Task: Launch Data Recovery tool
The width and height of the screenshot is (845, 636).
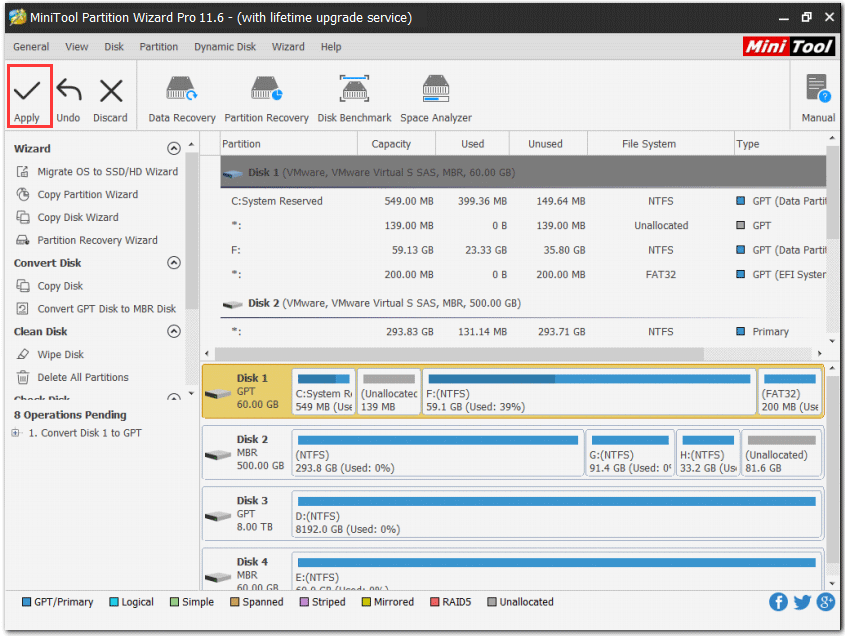Action: point(182,97)
